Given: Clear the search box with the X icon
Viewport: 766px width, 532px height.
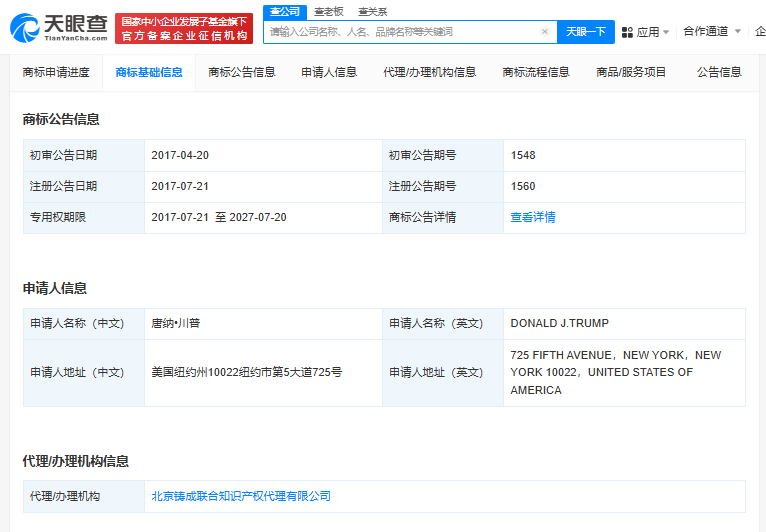Looking at the screenshot, I should [545, 32].
